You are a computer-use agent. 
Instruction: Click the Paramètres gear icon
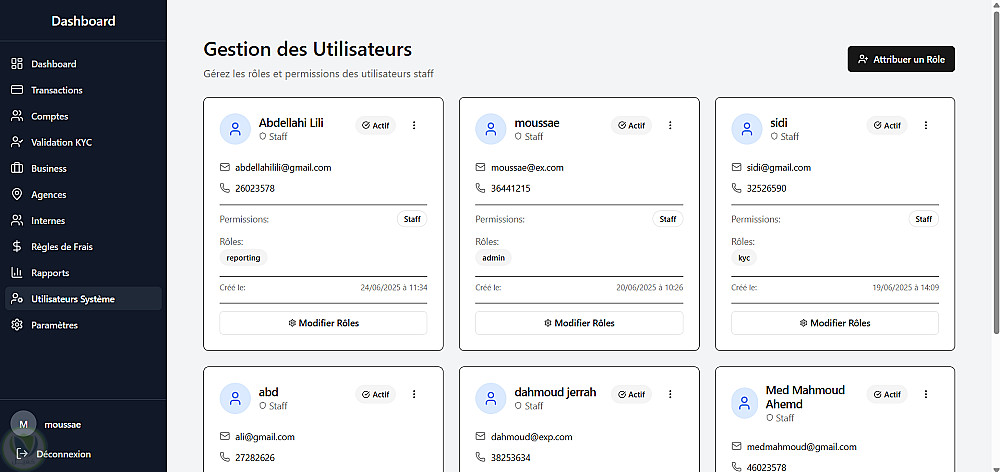[x=17, y=325]
